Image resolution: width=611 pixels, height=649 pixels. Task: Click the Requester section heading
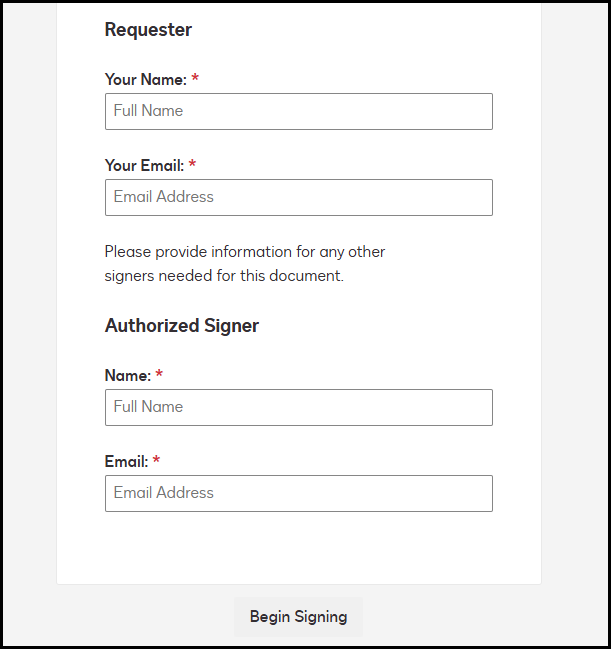pos(148,30)
